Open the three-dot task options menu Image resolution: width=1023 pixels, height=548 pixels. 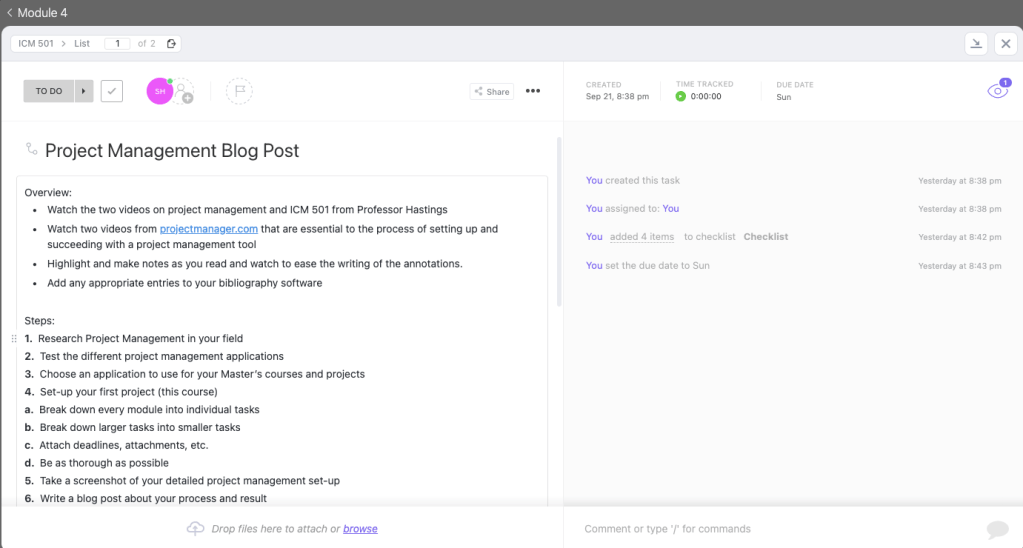pyautogui.click(x=533, y=91)
